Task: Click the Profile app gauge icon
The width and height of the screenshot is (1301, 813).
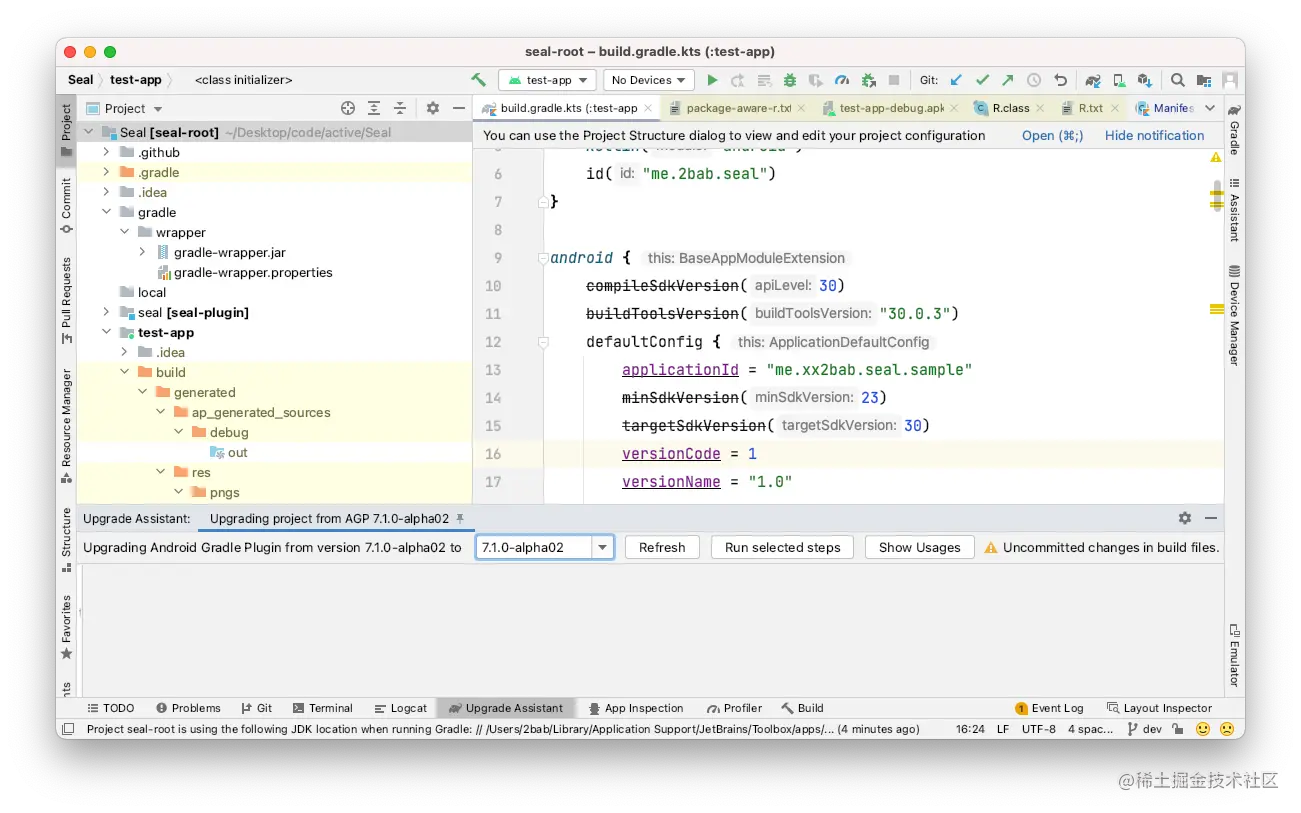Action: point(842,80)
